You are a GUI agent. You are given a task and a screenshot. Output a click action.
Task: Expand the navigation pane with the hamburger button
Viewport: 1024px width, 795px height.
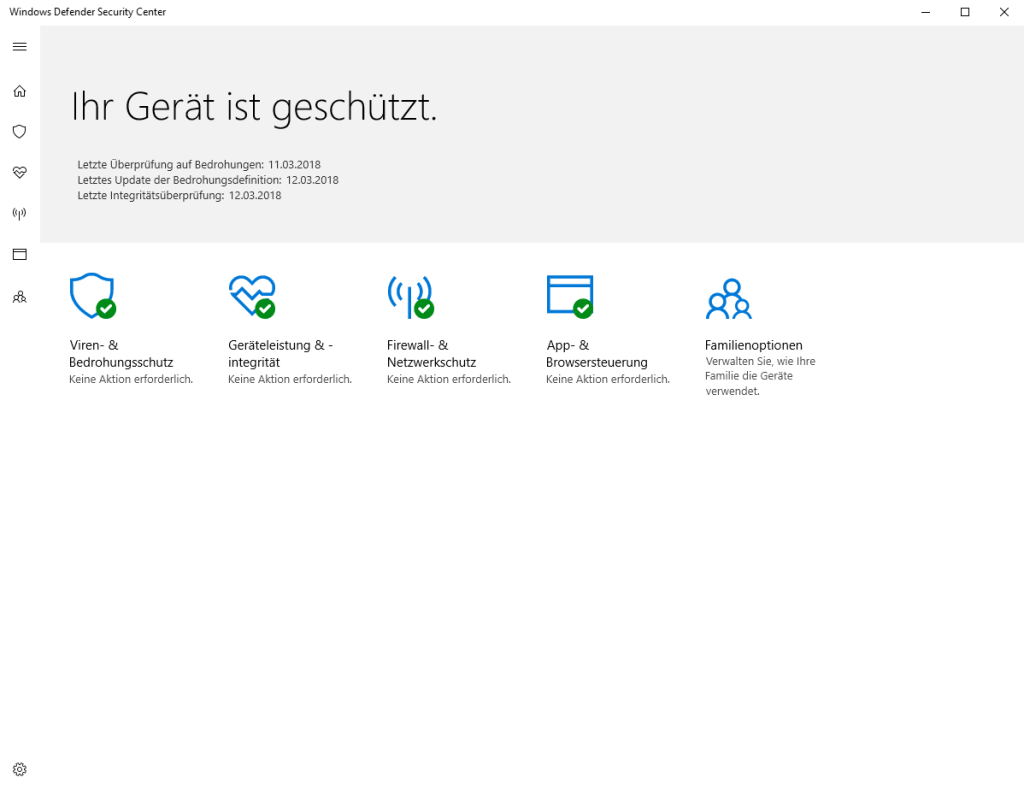coord(19,46)
